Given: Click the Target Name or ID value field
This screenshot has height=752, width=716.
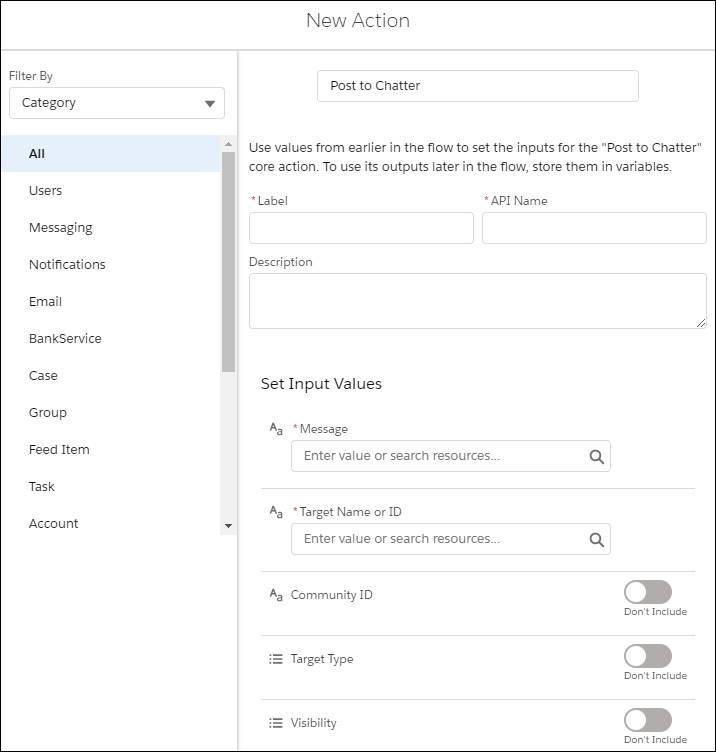Looking at the screenshot, I should coord(451,539).
